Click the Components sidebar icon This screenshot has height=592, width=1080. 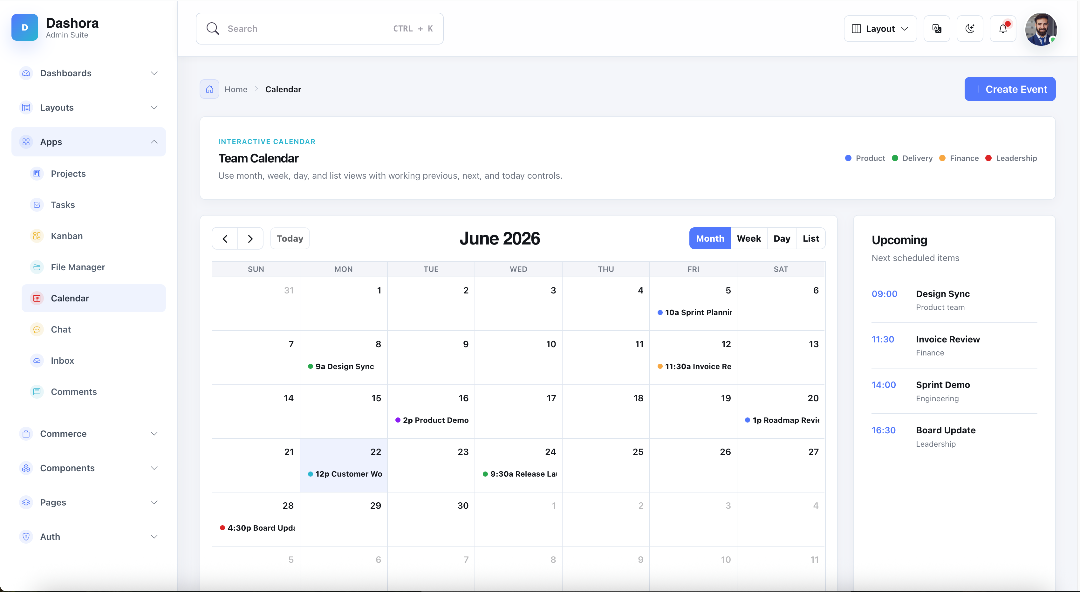click(x=26, y=468)
